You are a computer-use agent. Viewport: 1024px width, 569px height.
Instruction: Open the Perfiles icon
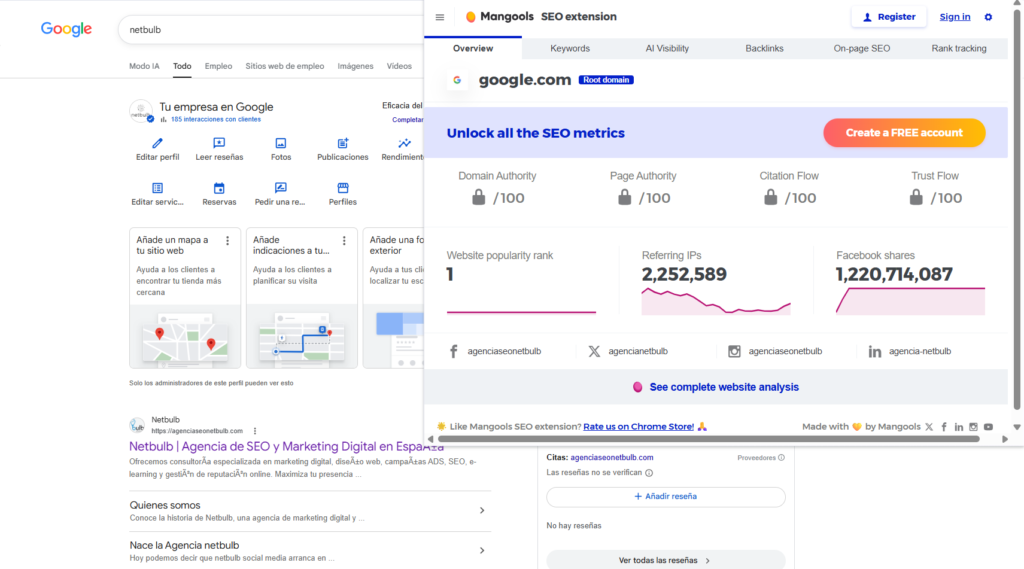click(343, 188)
